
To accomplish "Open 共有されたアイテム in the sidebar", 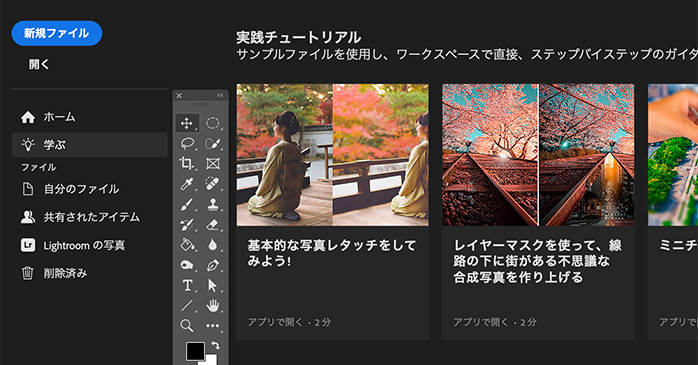I will point(89,217).
